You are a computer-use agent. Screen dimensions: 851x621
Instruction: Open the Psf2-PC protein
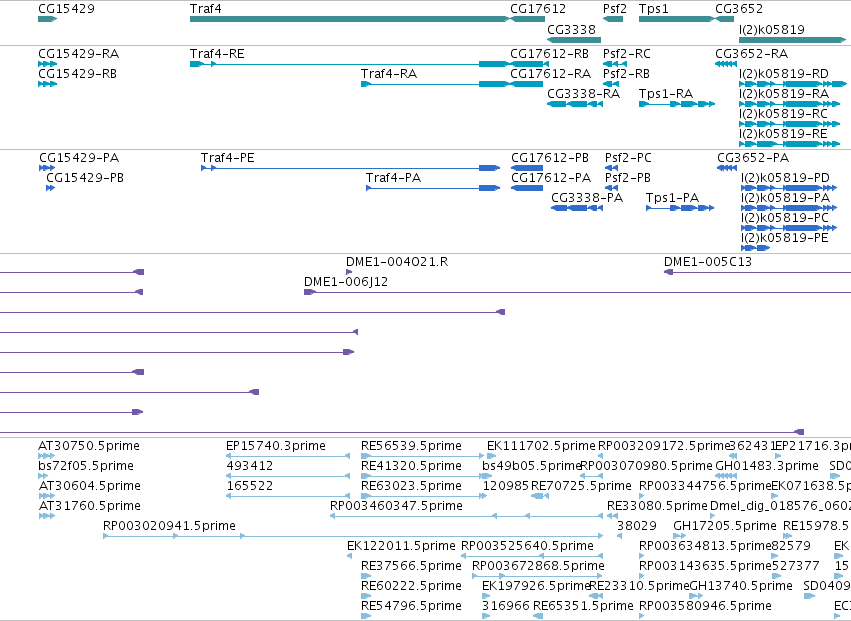(x=612, y=168)
